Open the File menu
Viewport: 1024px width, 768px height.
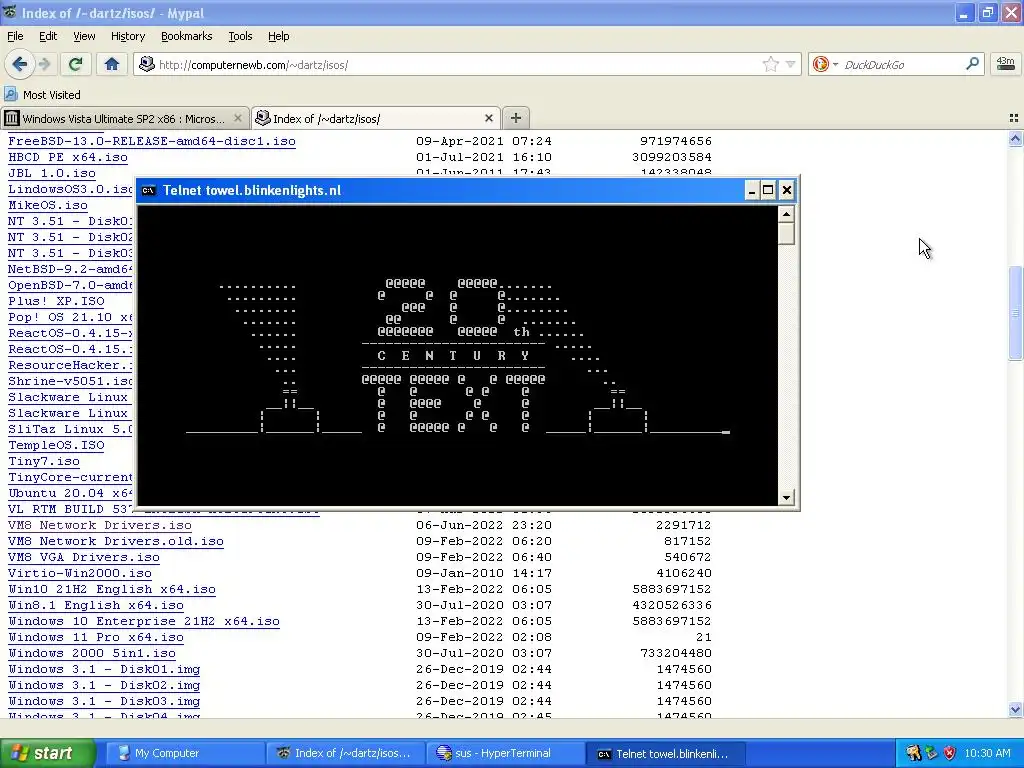click(x=15, y=36)
